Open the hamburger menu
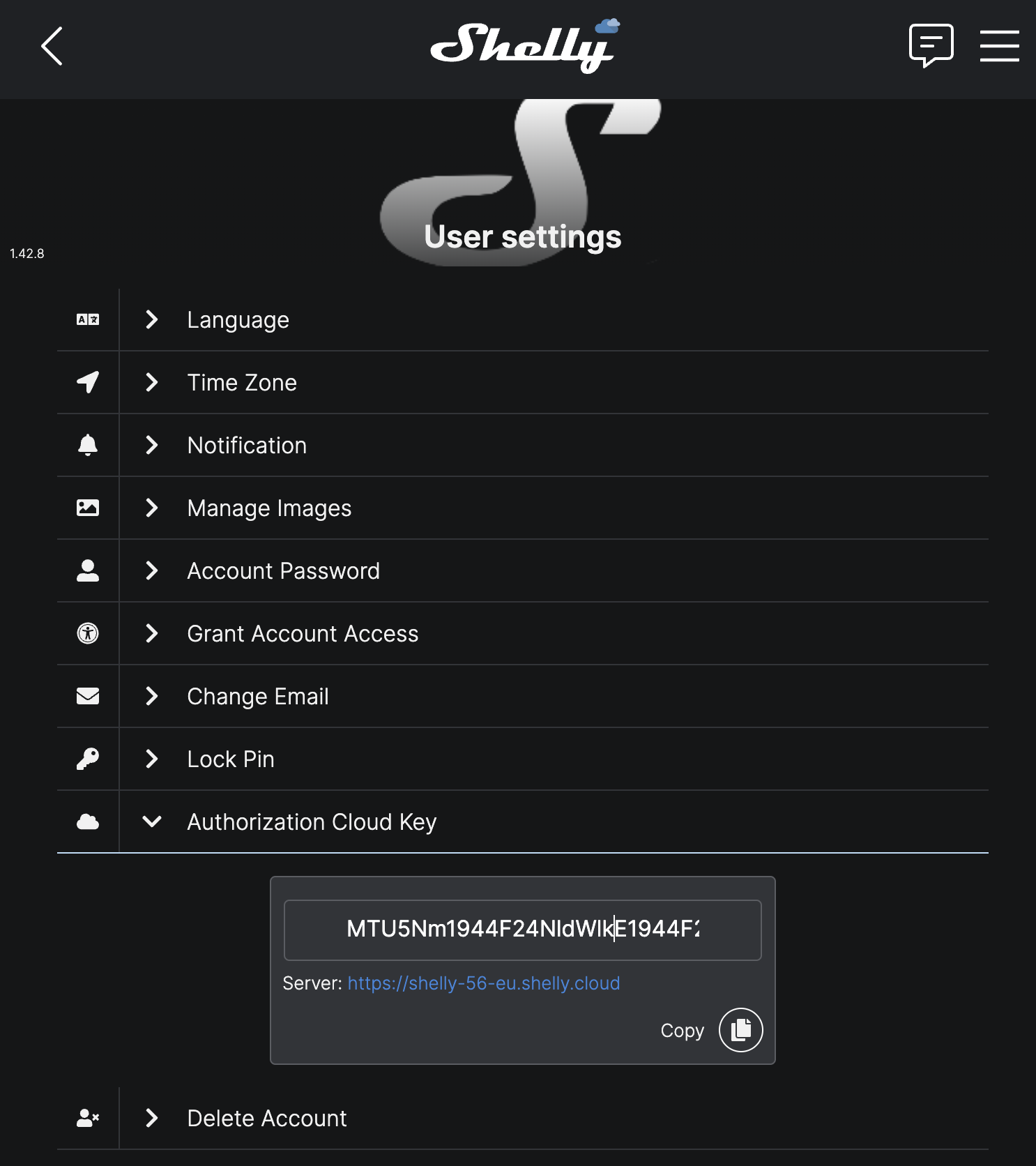Screen dimensions: 1036x1166 (x=999, y=46)
